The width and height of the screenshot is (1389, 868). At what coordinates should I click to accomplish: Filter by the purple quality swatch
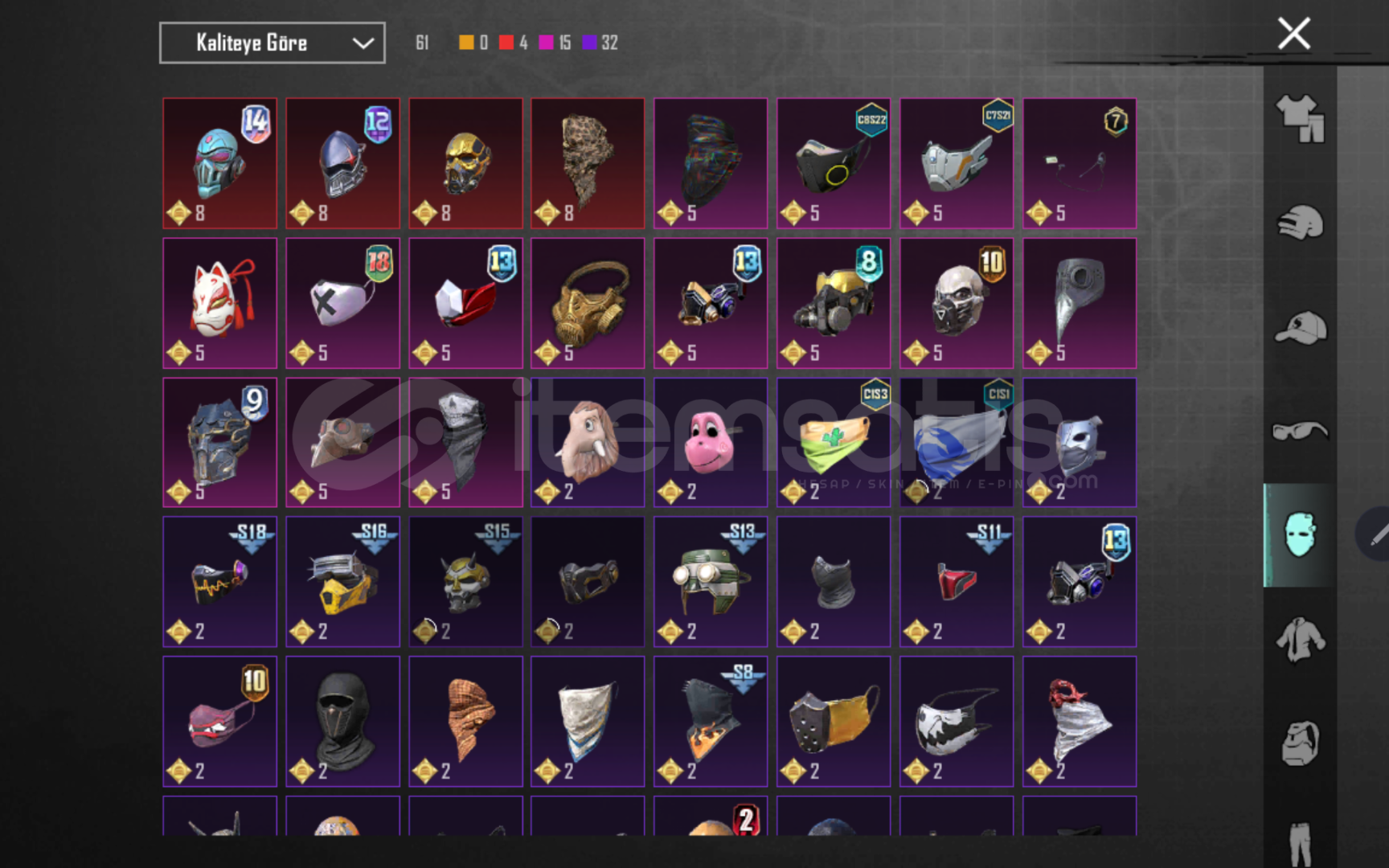click(x=589, y=43)
